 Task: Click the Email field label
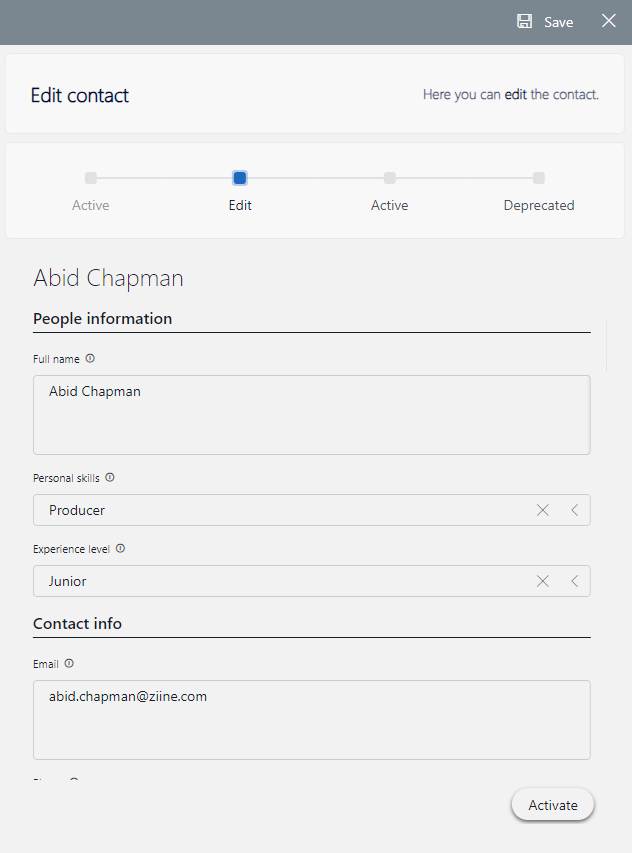[x=46, y=664]
